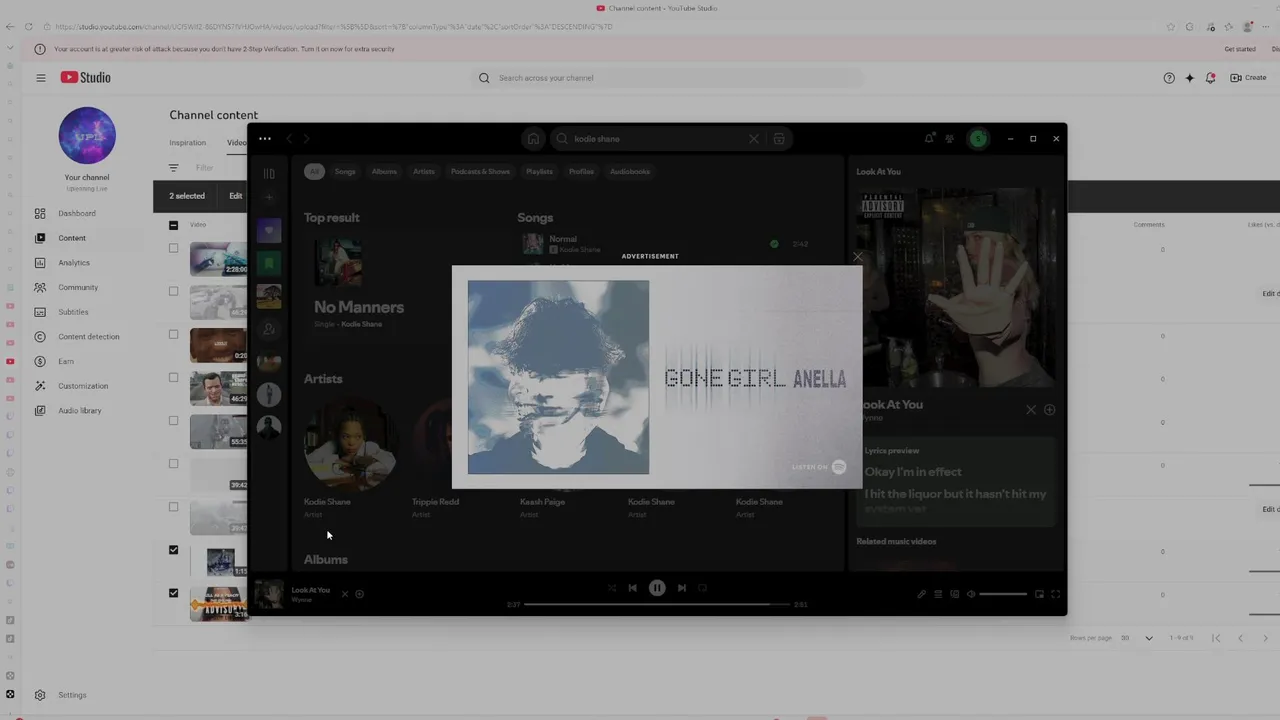Screen dimensions: 1280x720
Task: Open Spotify three-dot app menu
Action: click(x=264, y=139)
